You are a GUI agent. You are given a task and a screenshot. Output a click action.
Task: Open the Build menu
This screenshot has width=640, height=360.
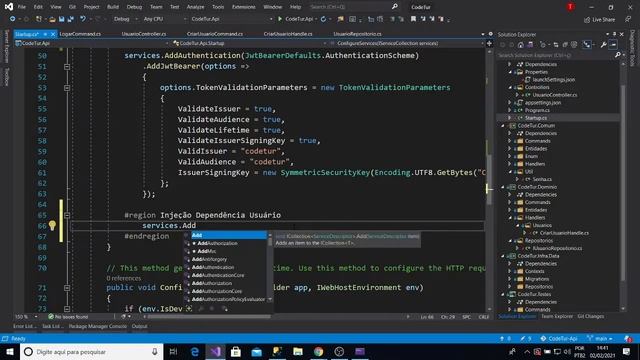coord(113,7)
